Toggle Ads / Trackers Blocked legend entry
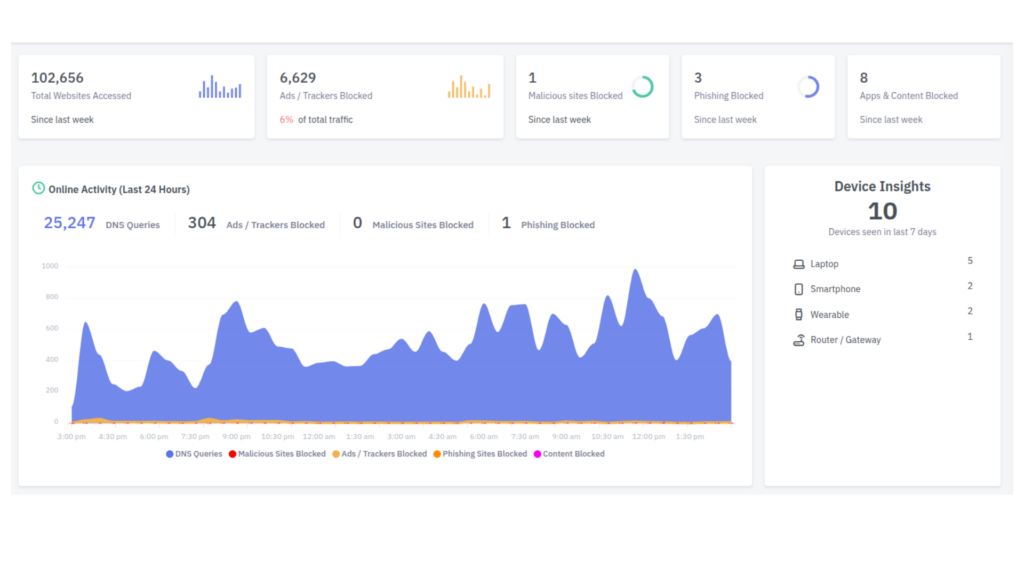This screenshot has width=1024, height=576. click(379, 454)
